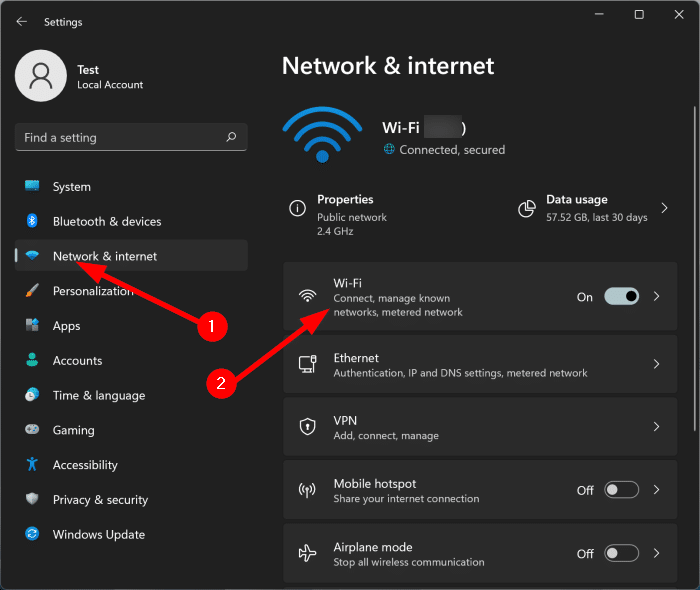Click the Data usage pie chart icon
Viewport: 700px width, 590px height.
tap(527, 208)
